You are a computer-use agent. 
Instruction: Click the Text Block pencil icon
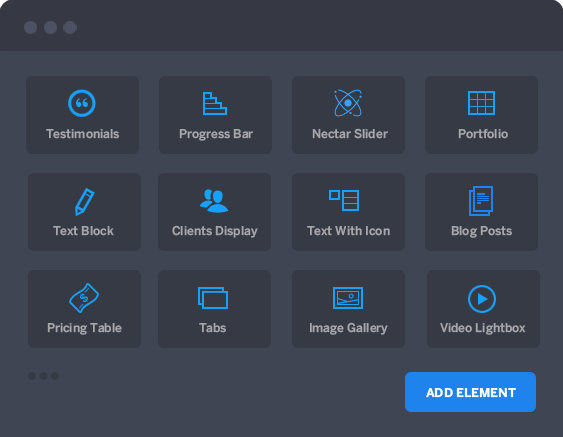click(84, 201)
